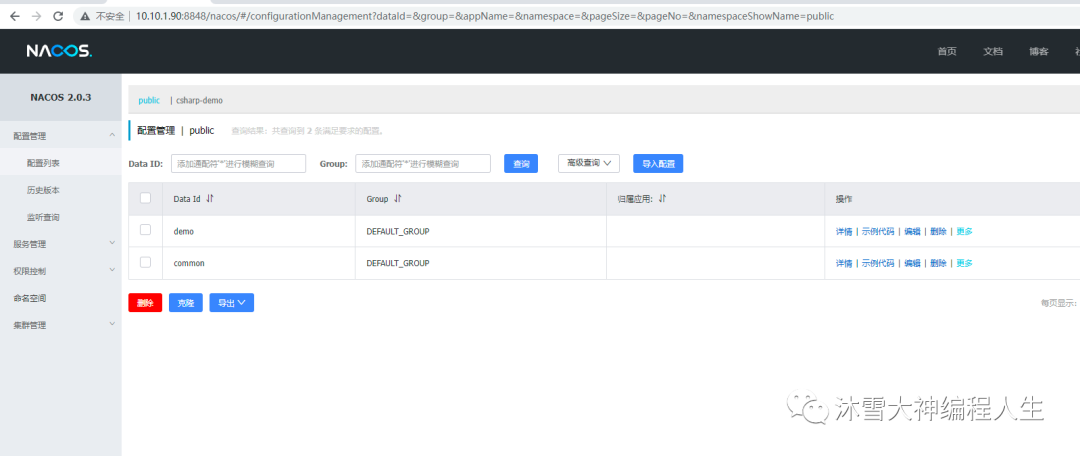Click the red 删除 button below table
The width and height of the screenshot is (1080, 456).
145,303
